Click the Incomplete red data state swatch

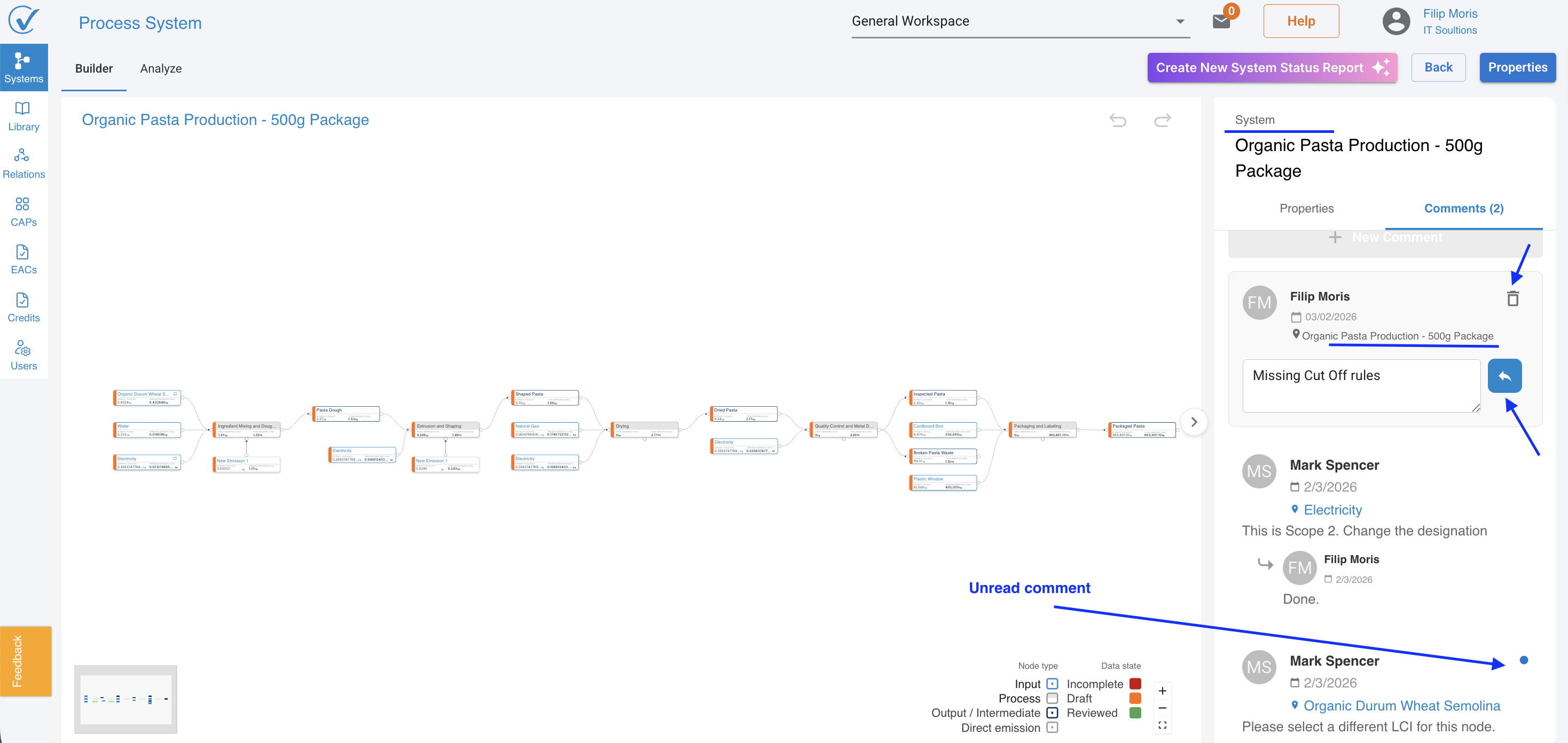coord(1134,683)
